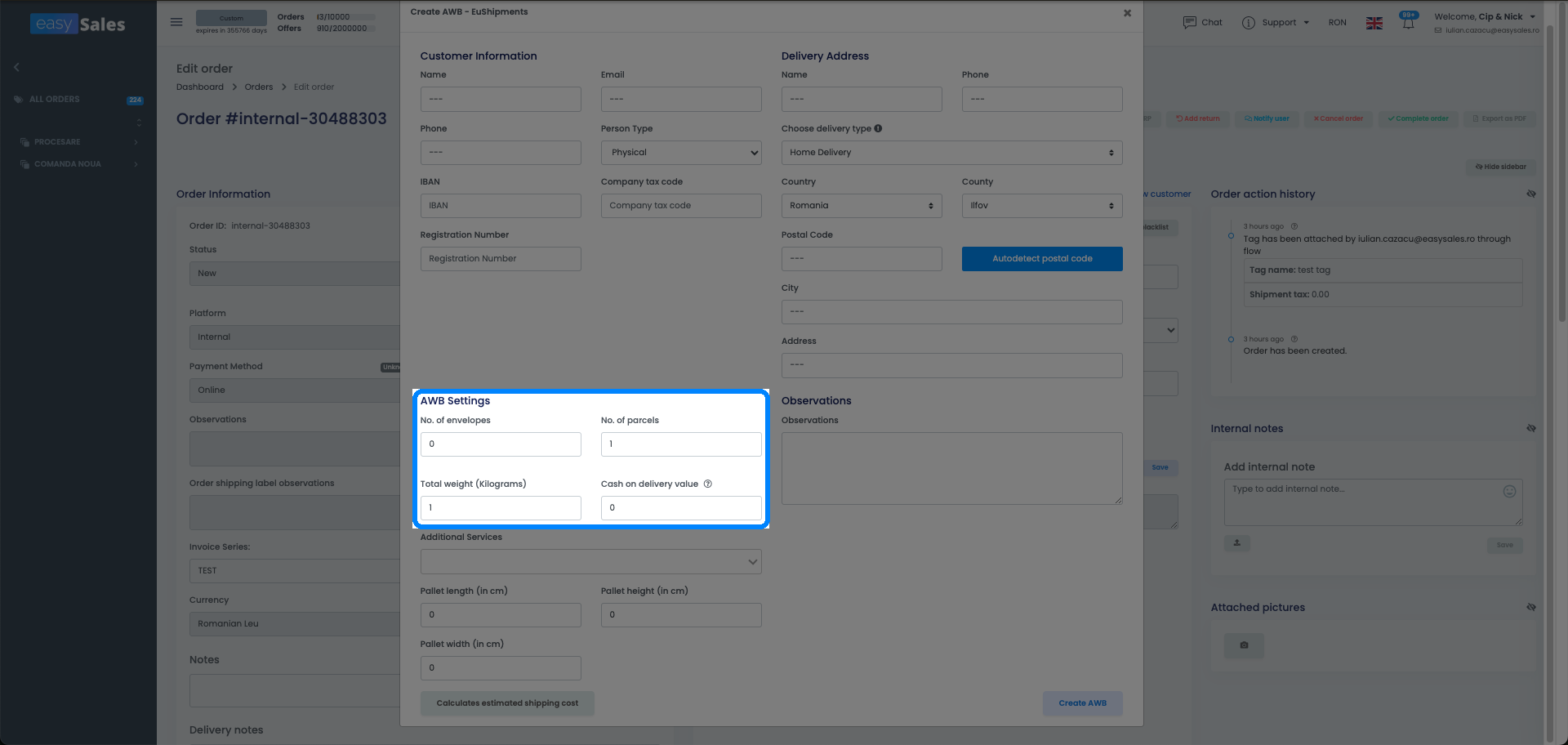The image size is (1568, 745).
Task: Open the Support help icon
Action: (1249, 23)
